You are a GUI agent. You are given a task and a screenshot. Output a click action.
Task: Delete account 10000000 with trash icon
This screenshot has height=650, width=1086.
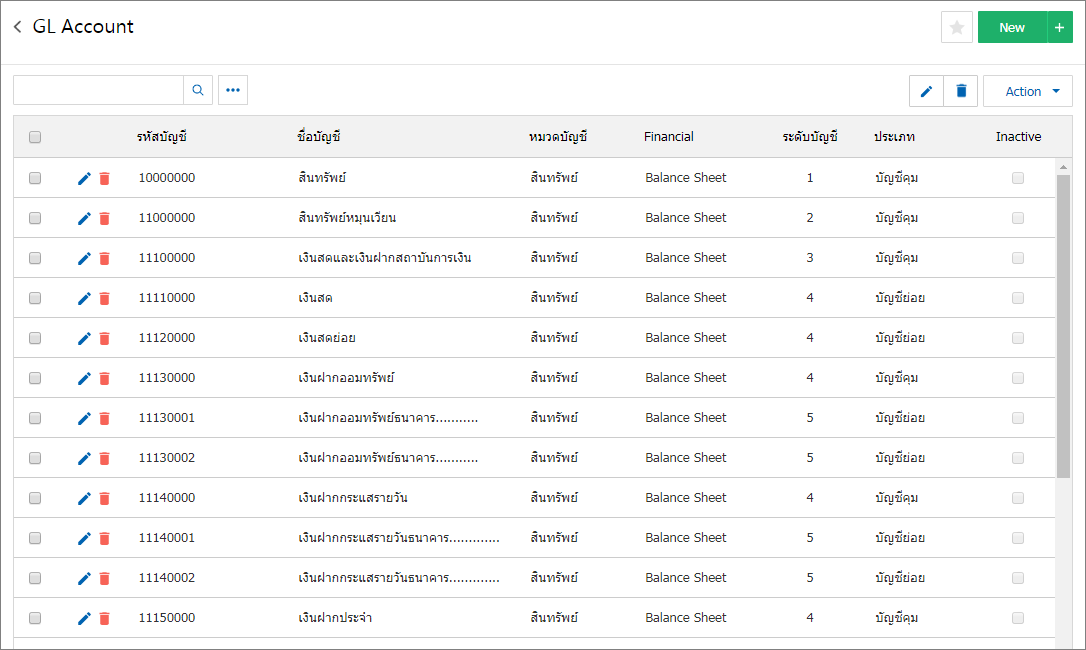105,179
